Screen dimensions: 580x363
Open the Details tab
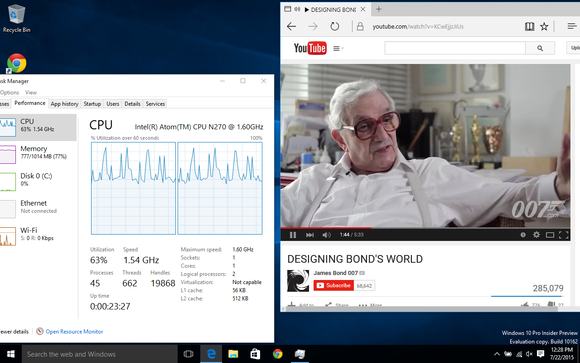point(132,104)
